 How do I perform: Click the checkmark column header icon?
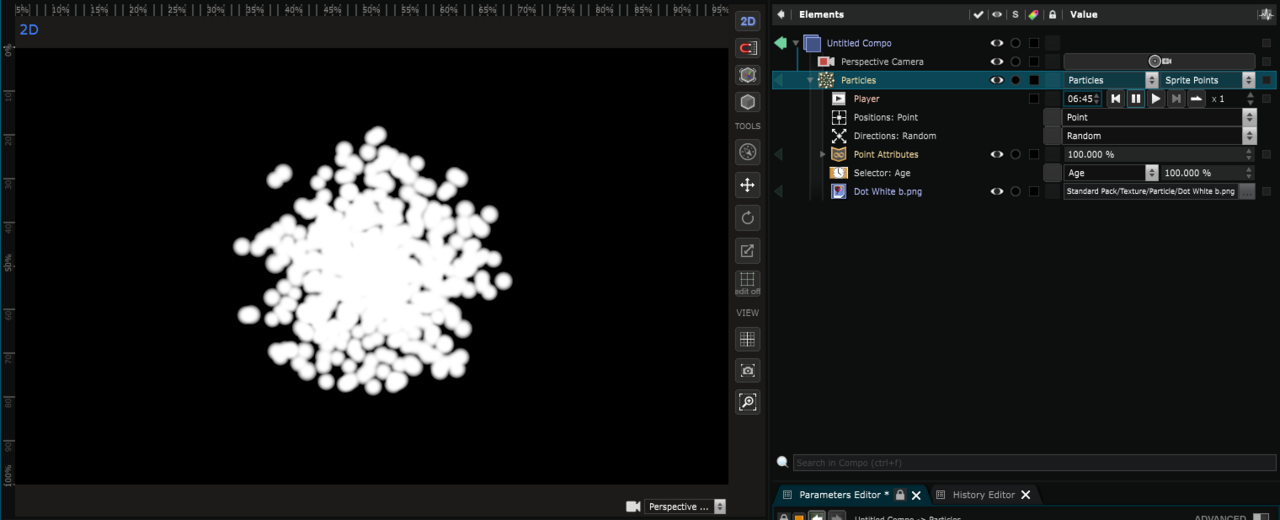[x=978, y=15]
